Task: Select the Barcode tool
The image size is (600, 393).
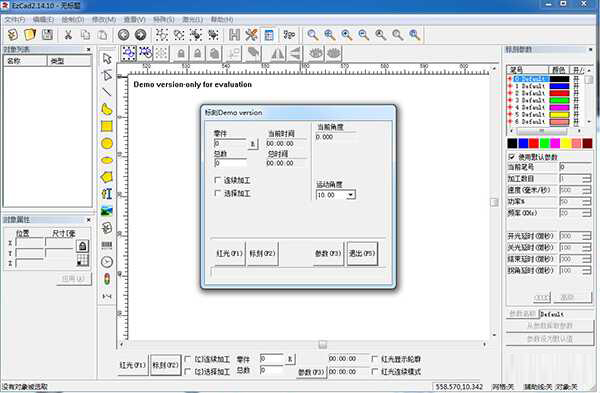Action: tap(107, 245)
